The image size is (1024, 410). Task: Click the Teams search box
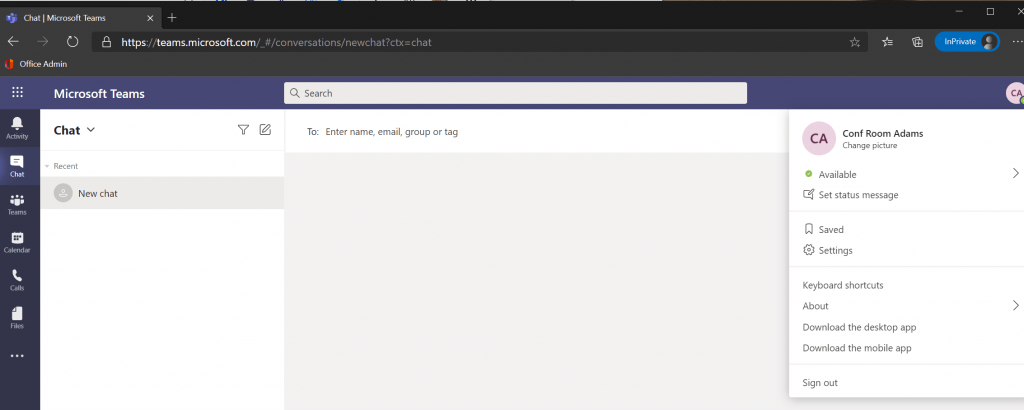click(515, 93)
